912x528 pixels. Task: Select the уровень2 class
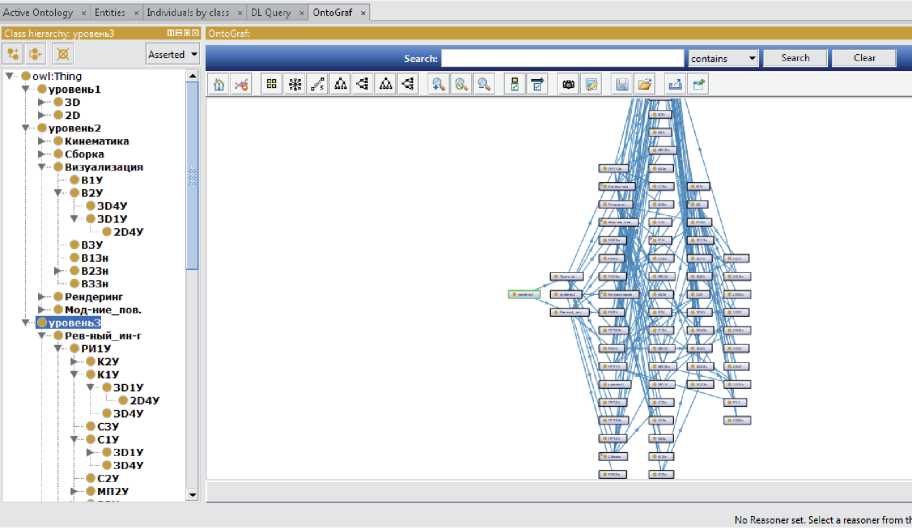[x=69, y=128]
